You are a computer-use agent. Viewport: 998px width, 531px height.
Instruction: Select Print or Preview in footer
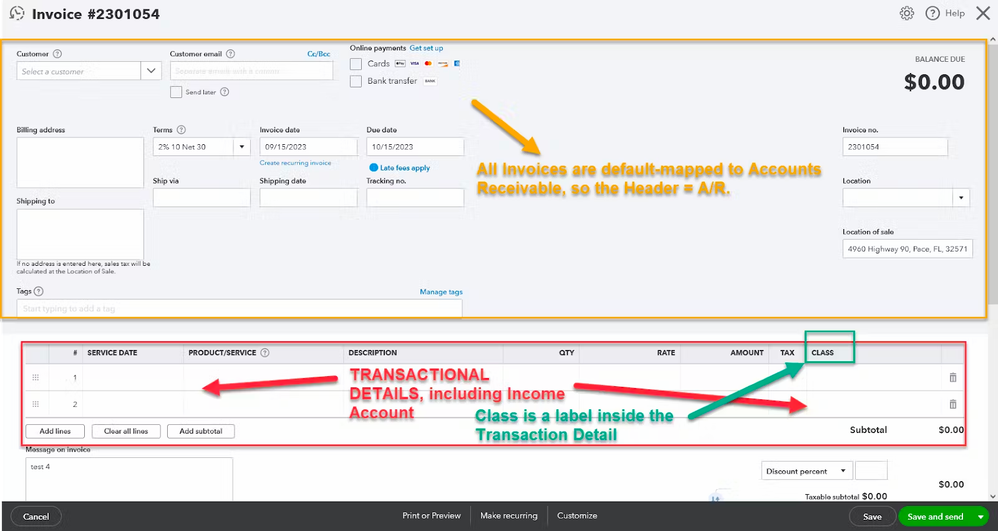(432, 516)
